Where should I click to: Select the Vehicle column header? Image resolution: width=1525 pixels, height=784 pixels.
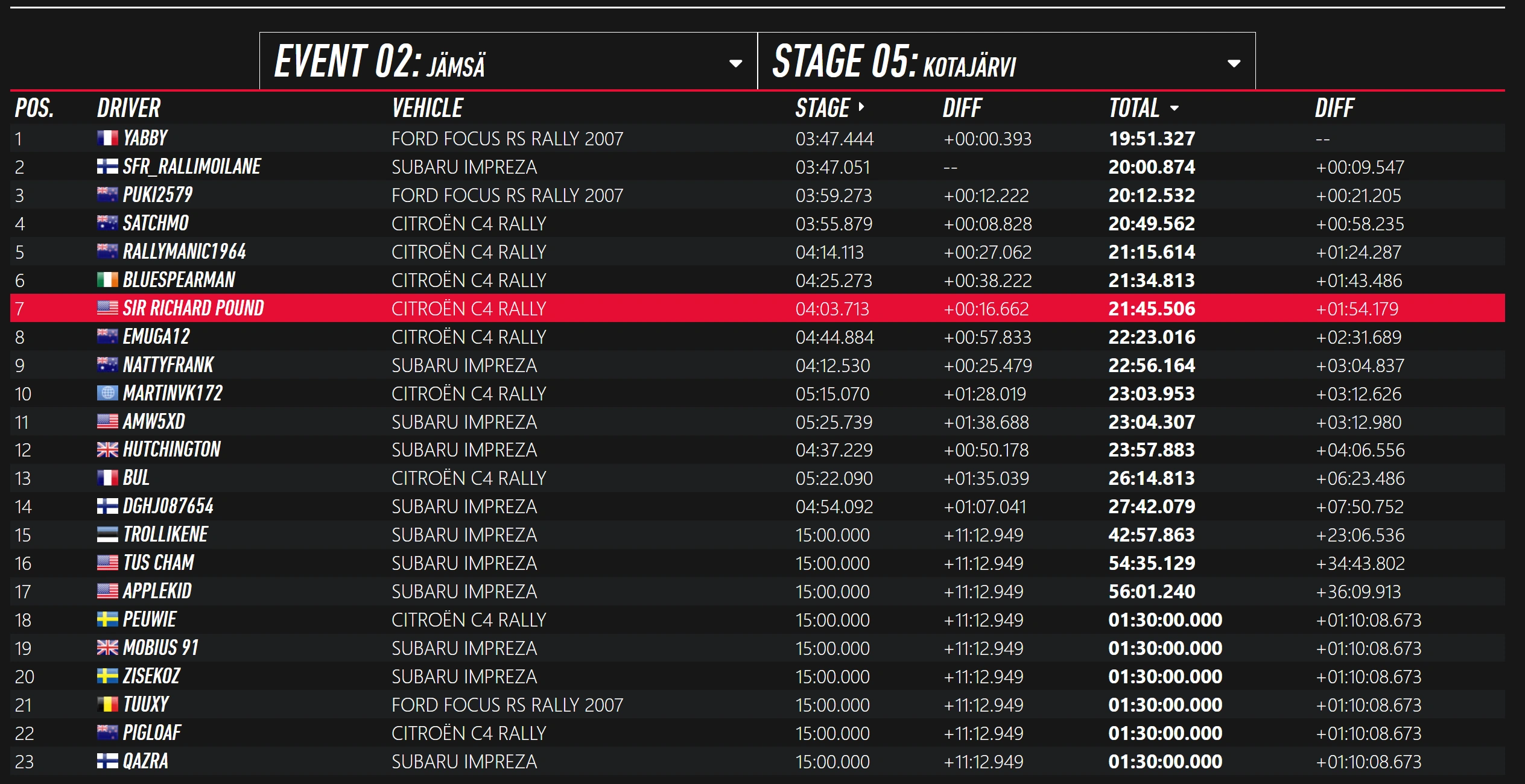coord(427,109)
